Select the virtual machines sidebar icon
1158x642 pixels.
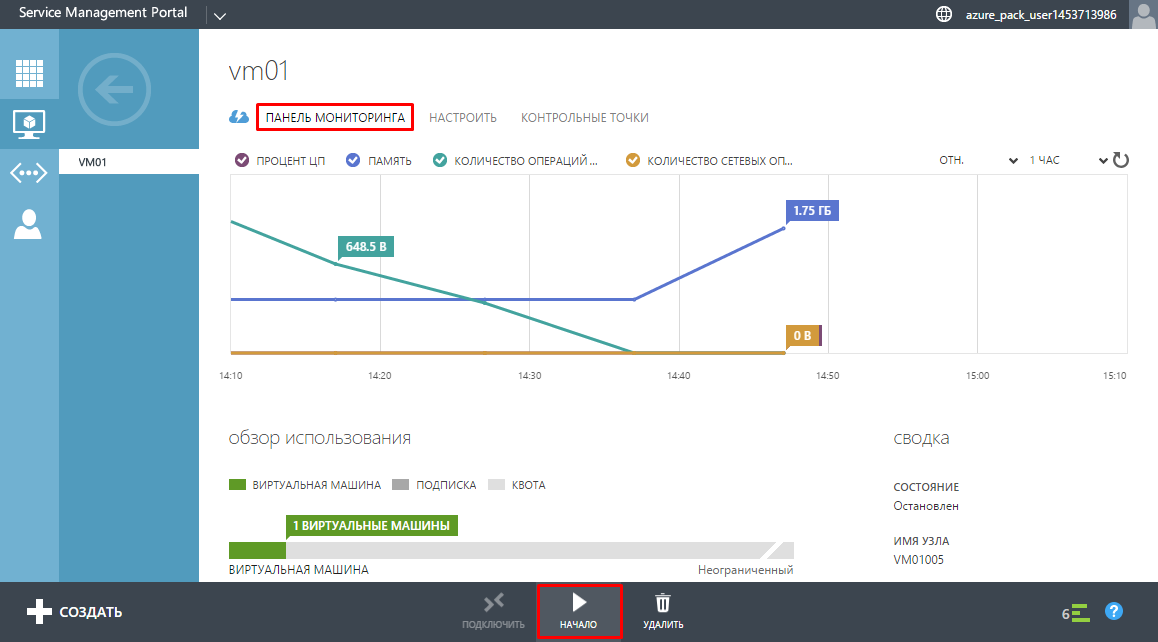tap(29, 124)
